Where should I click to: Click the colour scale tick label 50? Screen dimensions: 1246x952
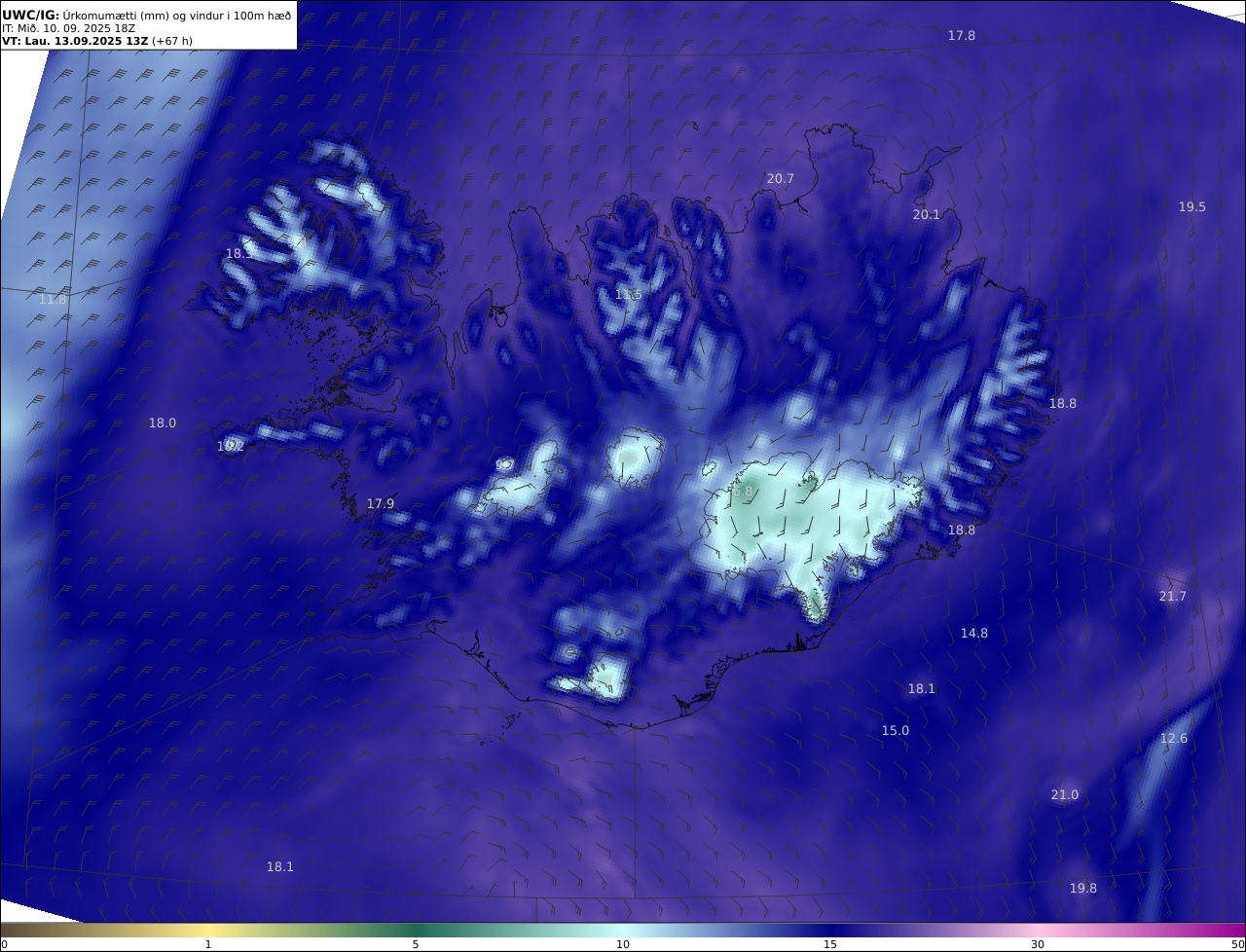click(x=1238, y=944)
